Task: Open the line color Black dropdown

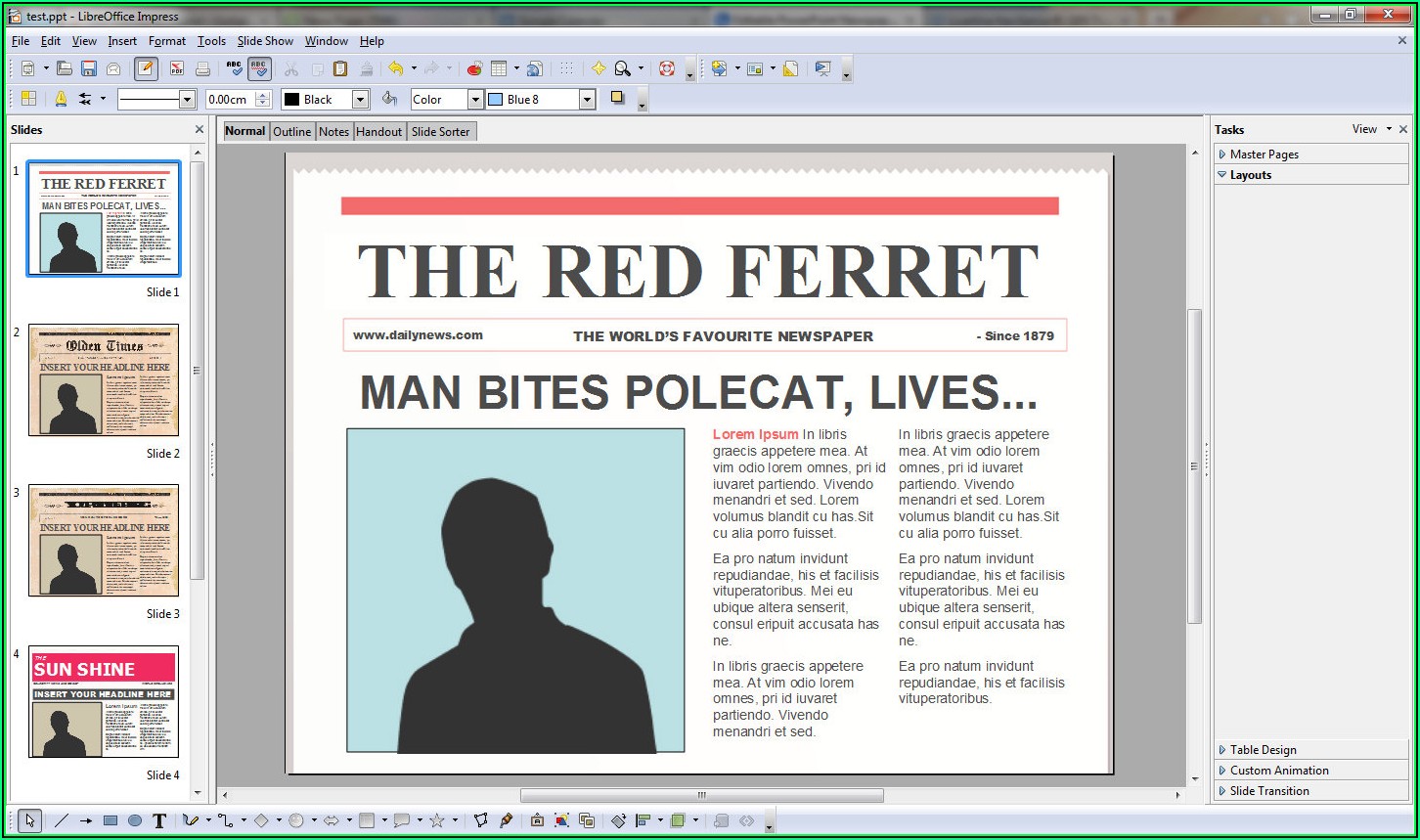Action: (x=360, y=100)
